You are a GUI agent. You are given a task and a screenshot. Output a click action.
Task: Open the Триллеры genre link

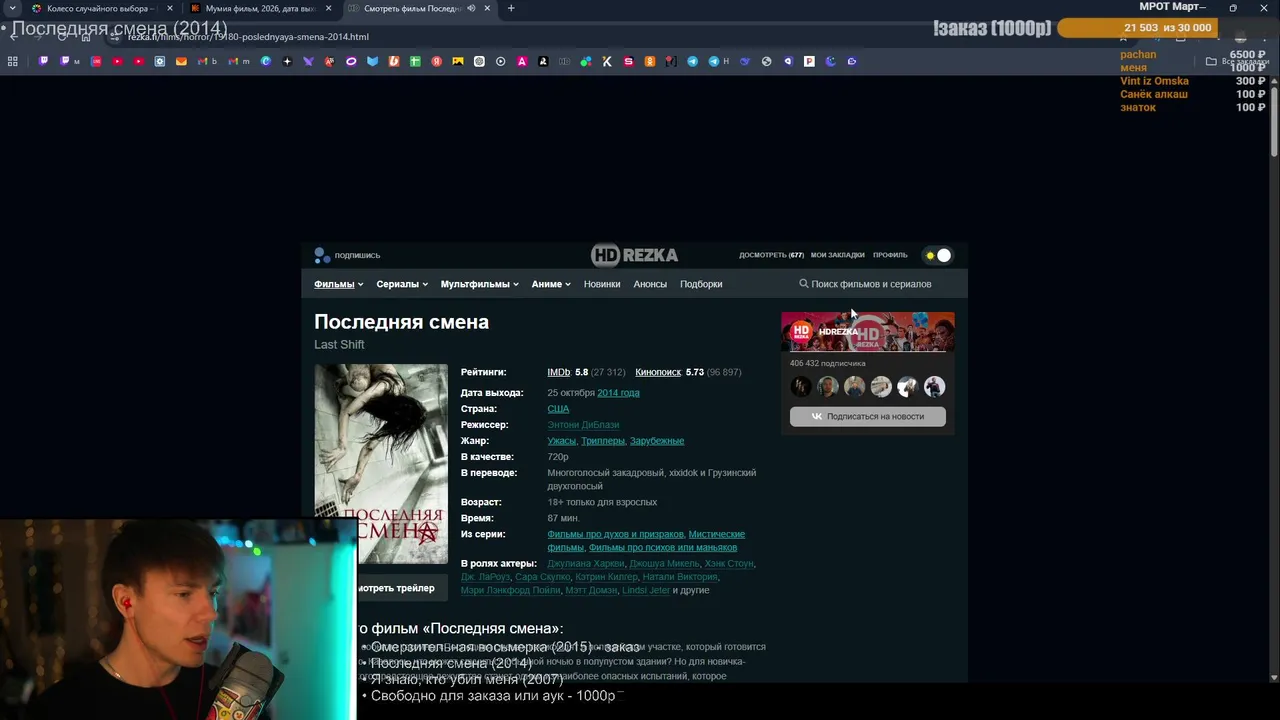(x=602, y=441)
